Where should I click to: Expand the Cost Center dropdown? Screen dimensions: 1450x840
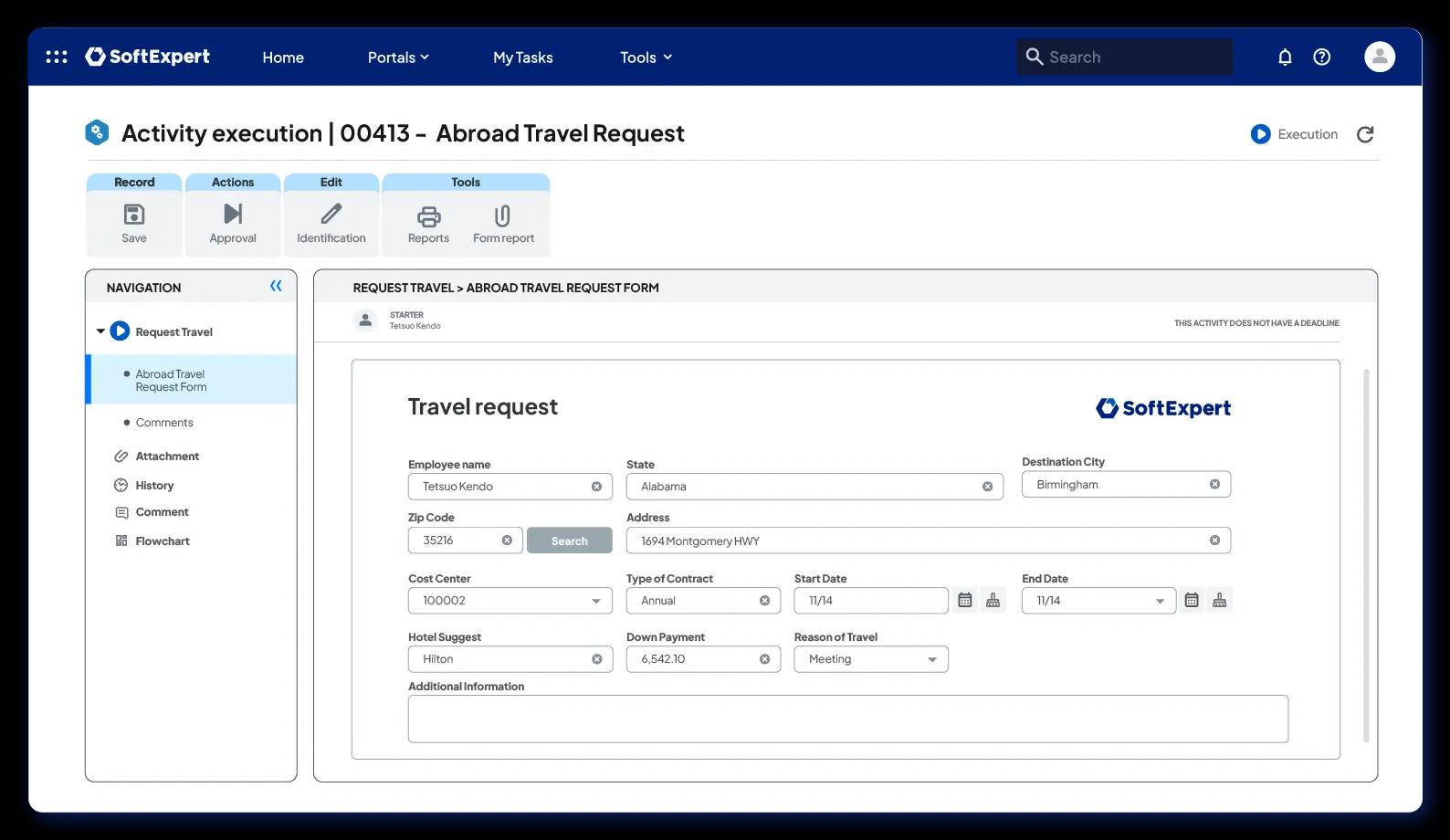pyautogui.click(x=596, y=602)
